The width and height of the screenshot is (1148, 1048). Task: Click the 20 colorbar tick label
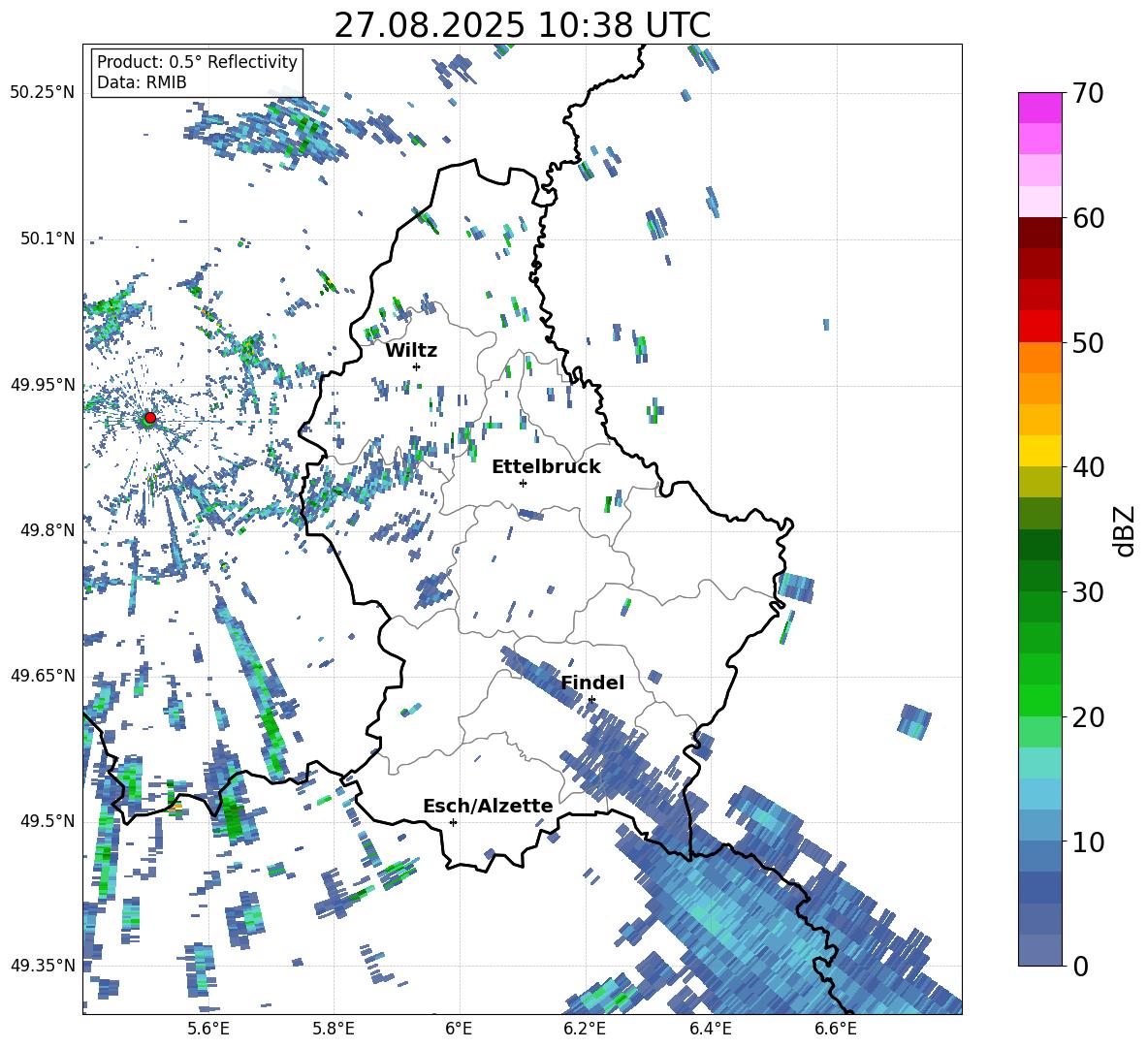tap(1087, 717)
